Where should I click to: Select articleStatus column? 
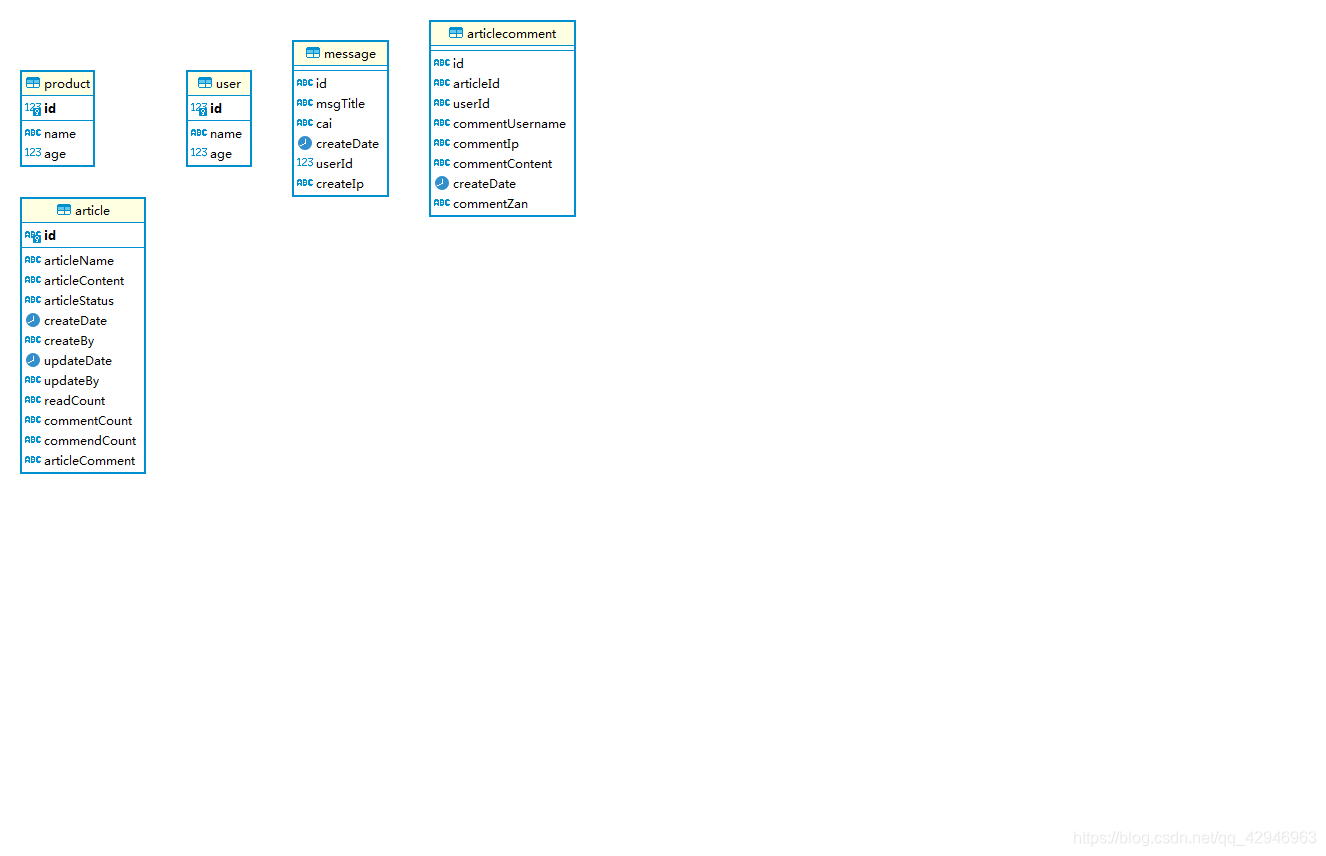click(83, 300)
